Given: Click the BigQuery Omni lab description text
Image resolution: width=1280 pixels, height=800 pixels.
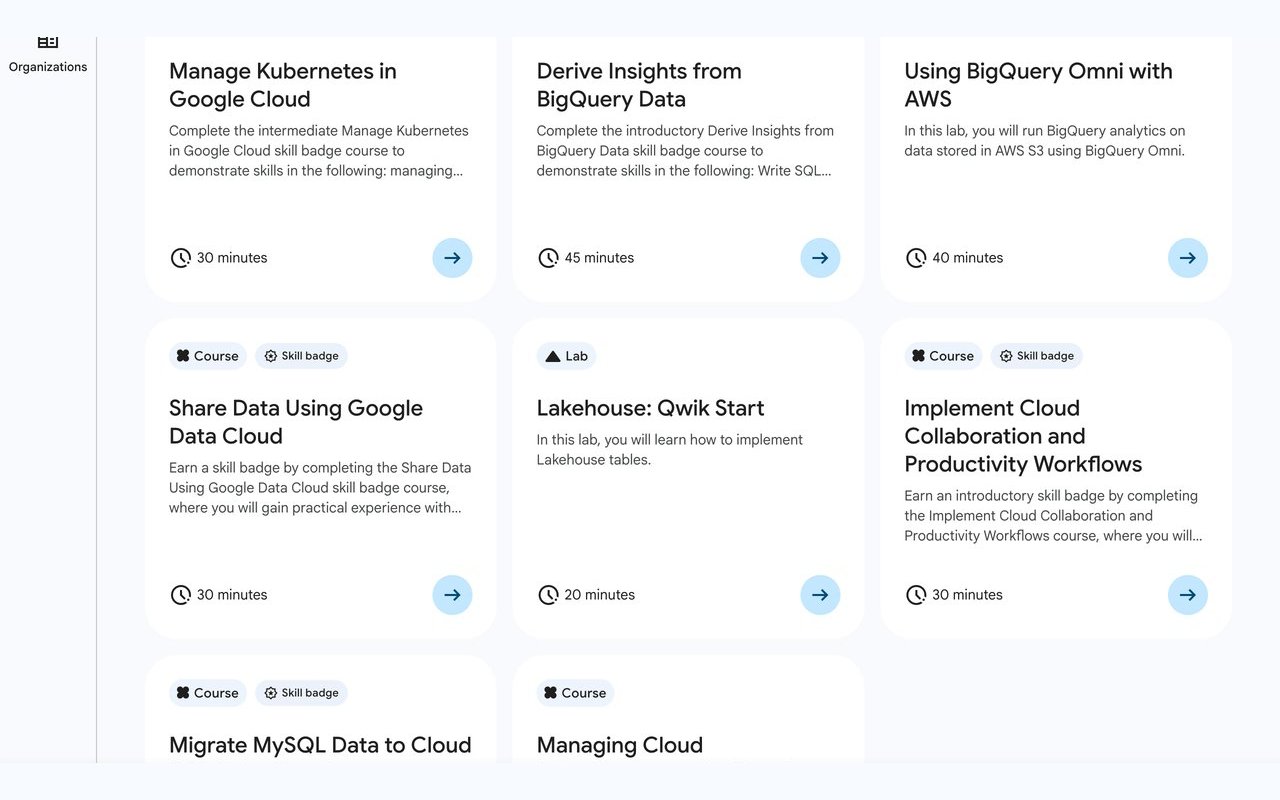Looking at the screenshot, I should 1045,141.
